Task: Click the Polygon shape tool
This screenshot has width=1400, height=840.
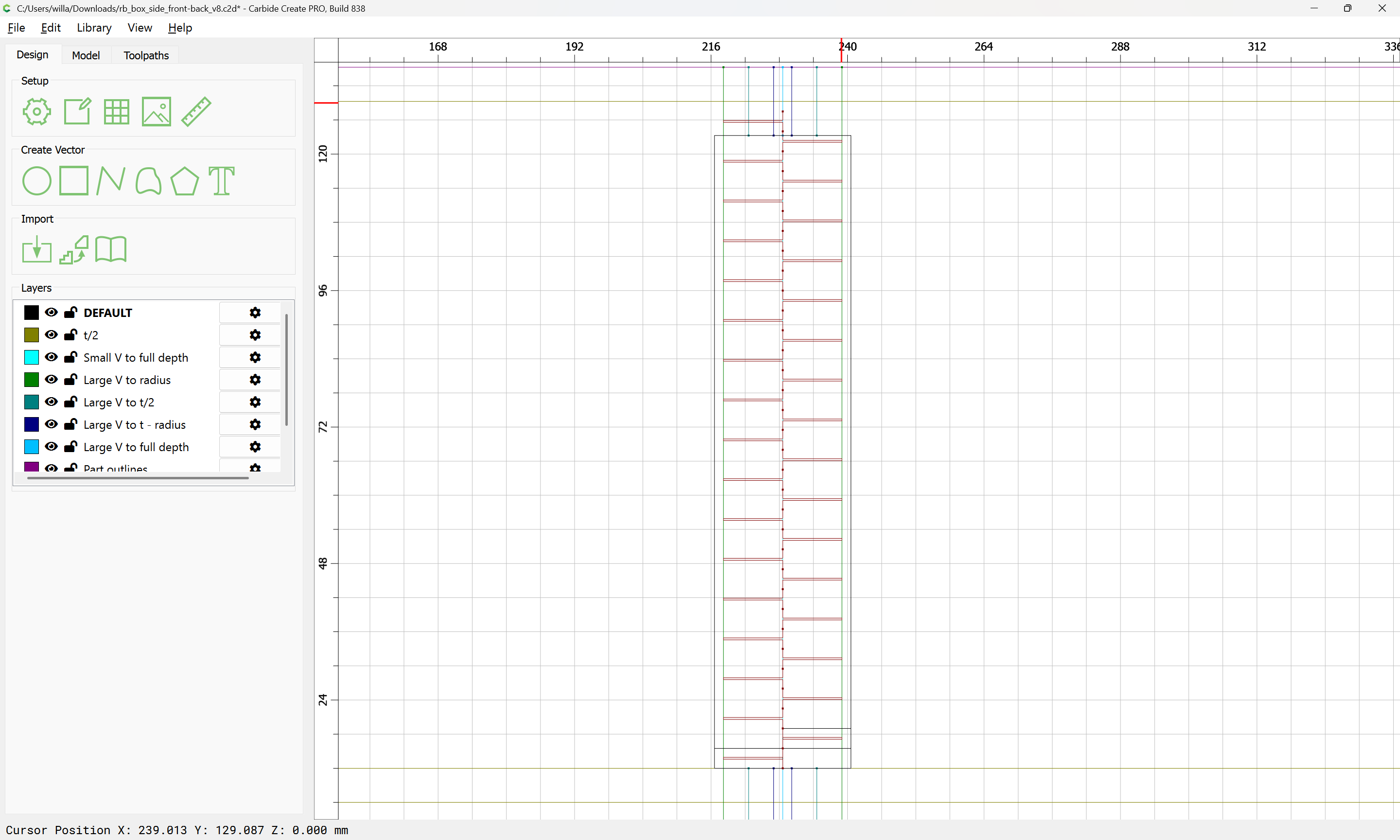Action: click(184, 181)
